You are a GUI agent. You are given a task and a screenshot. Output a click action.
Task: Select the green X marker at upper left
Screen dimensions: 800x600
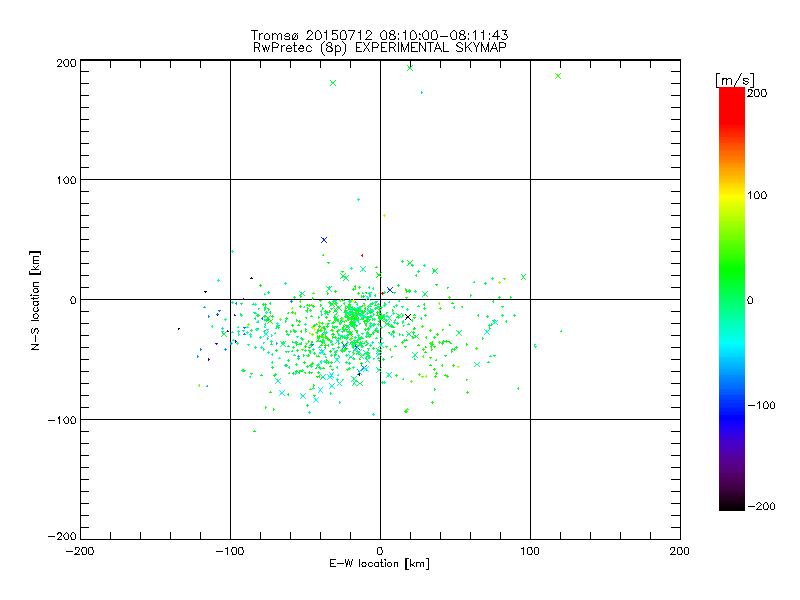[333, 83]
